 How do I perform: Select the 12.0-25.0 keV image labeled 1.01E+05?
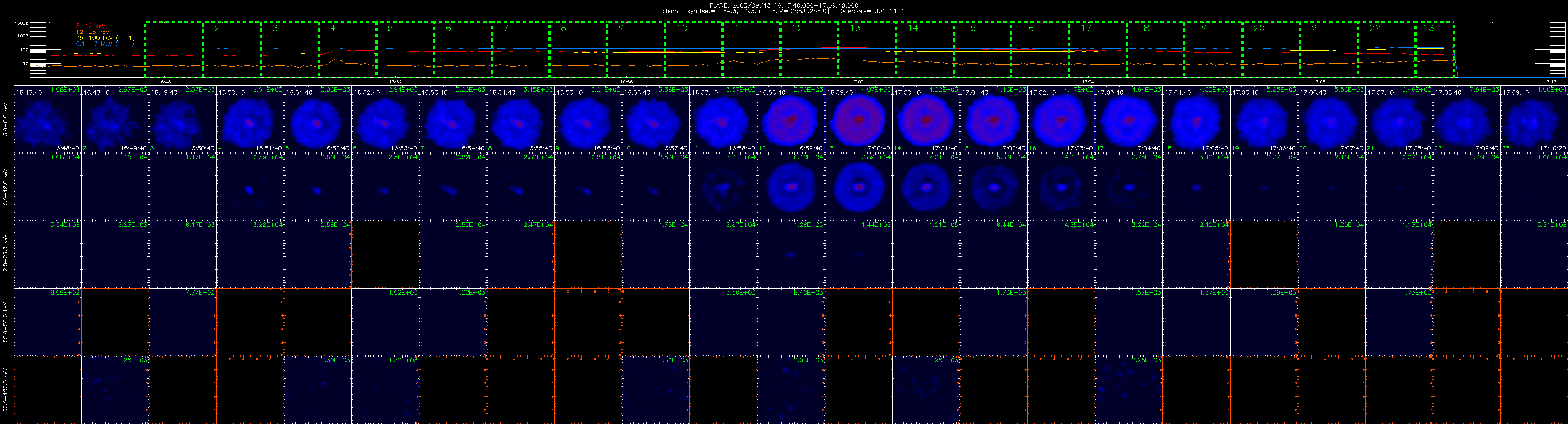tap(926, 254)
